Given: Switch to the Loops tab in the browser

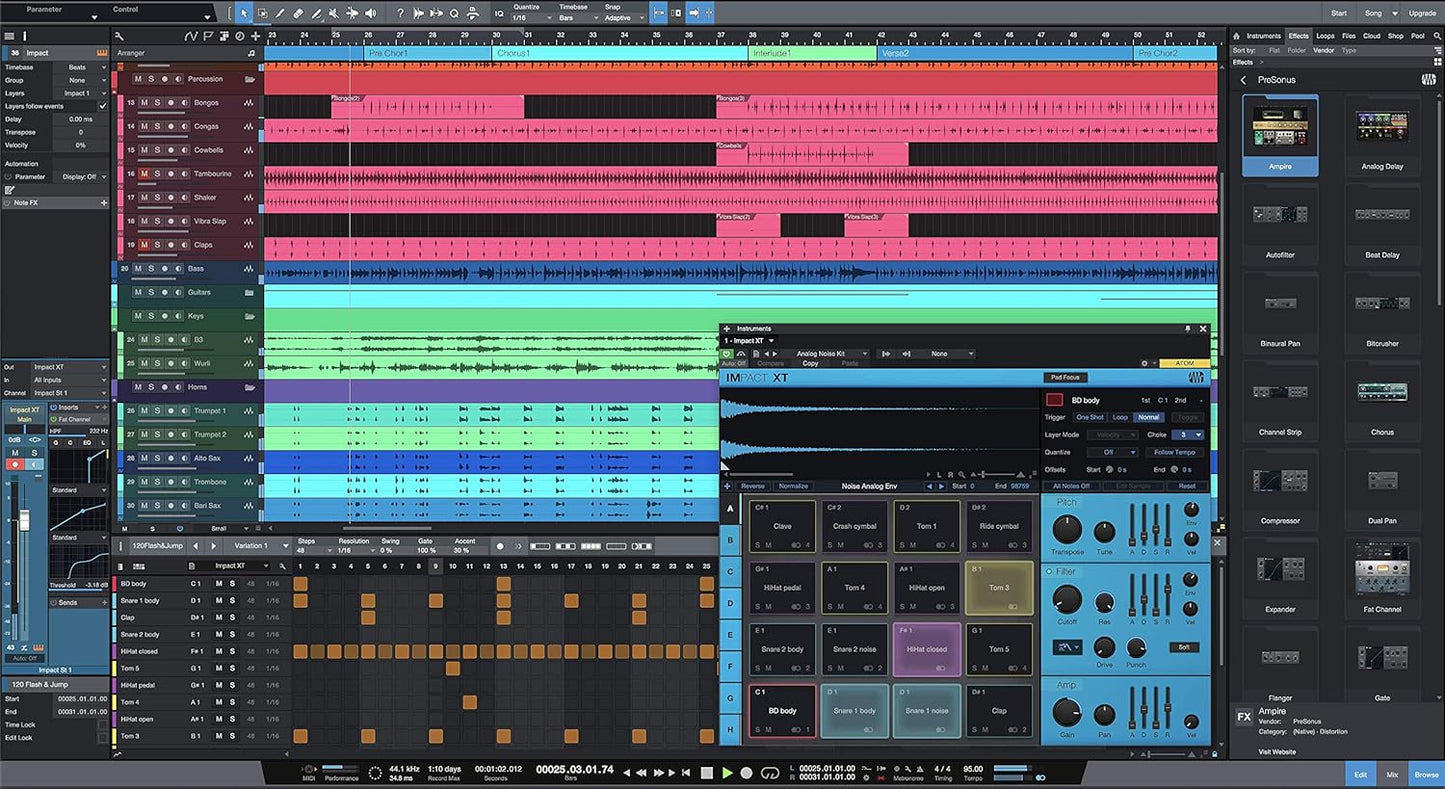Looking at the screenshot, I should pos(1326,35).
